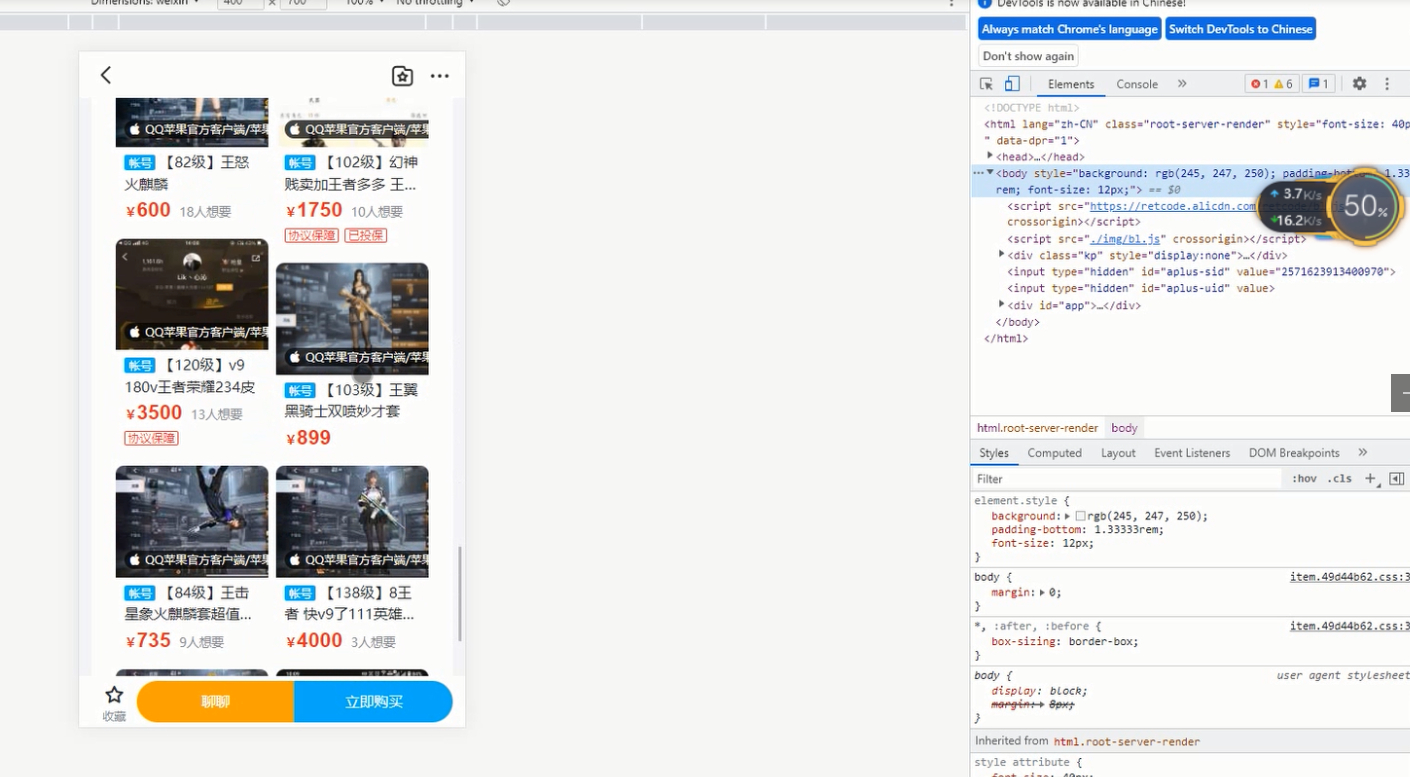Switch to the Console tab
1410x777 pixels.
(x=1137, y=84)
